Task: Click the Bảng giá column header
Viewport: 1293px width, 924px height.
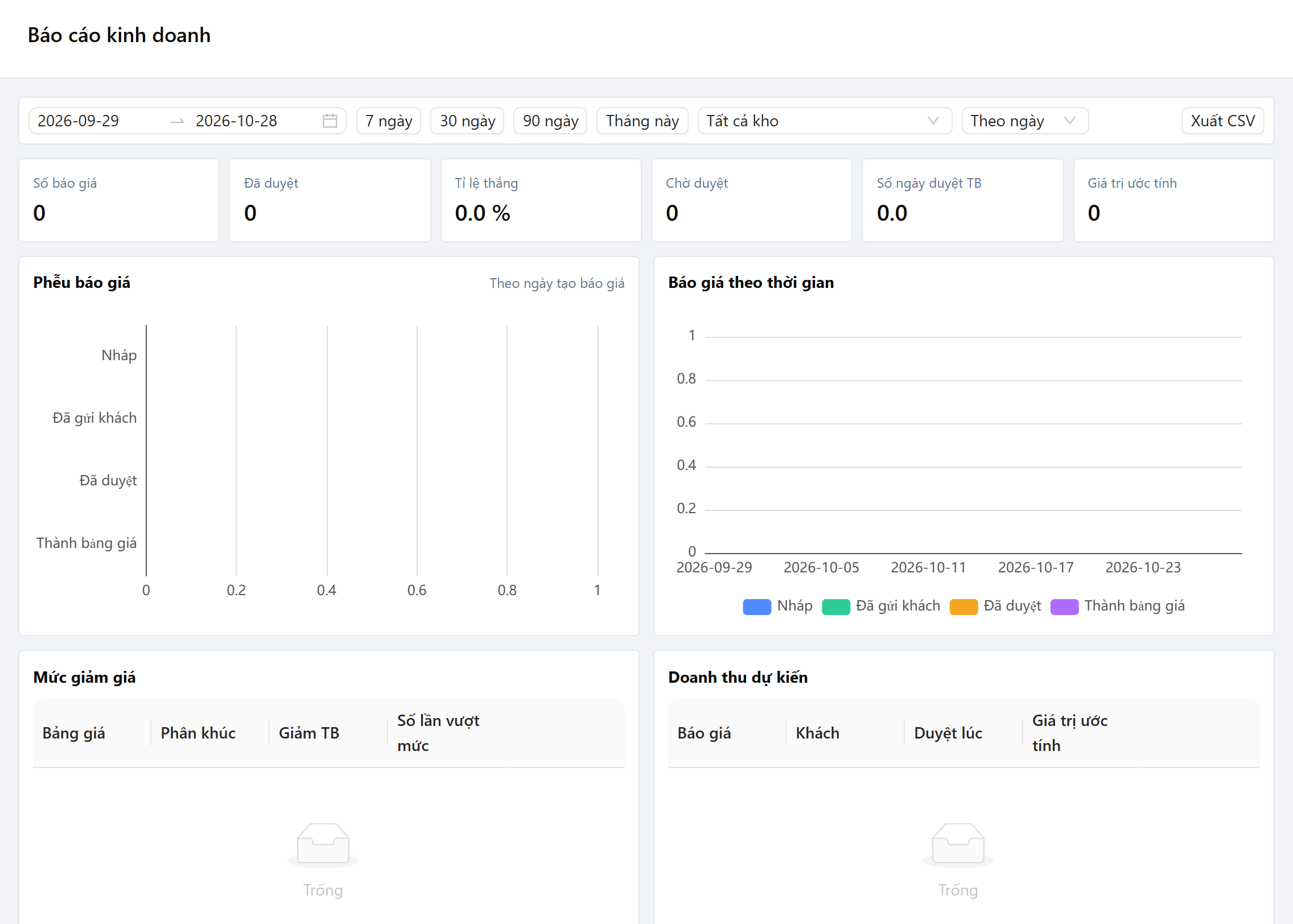Action: (92, 733)
